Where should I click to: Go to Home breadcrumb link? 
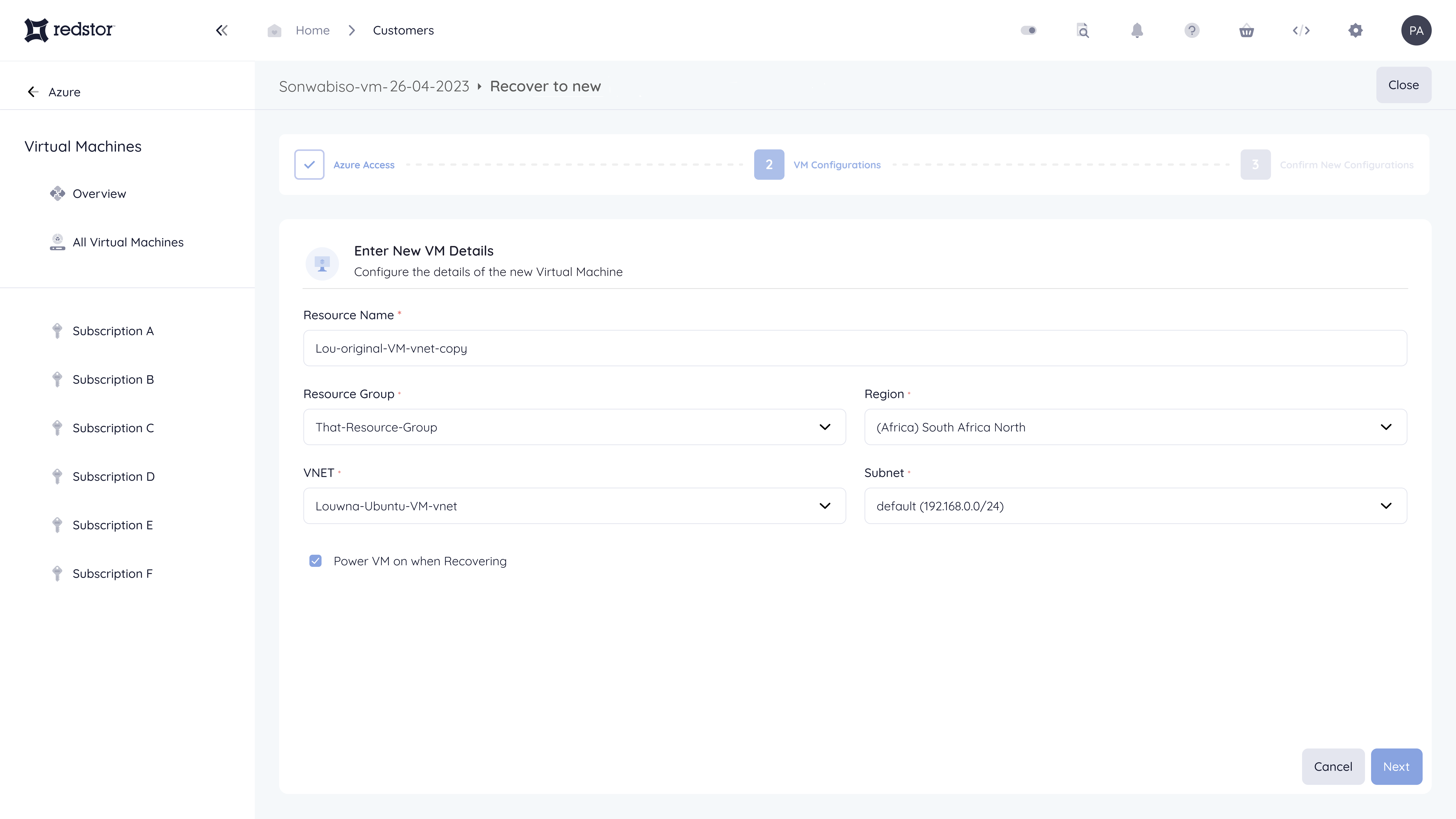(313, 31)
